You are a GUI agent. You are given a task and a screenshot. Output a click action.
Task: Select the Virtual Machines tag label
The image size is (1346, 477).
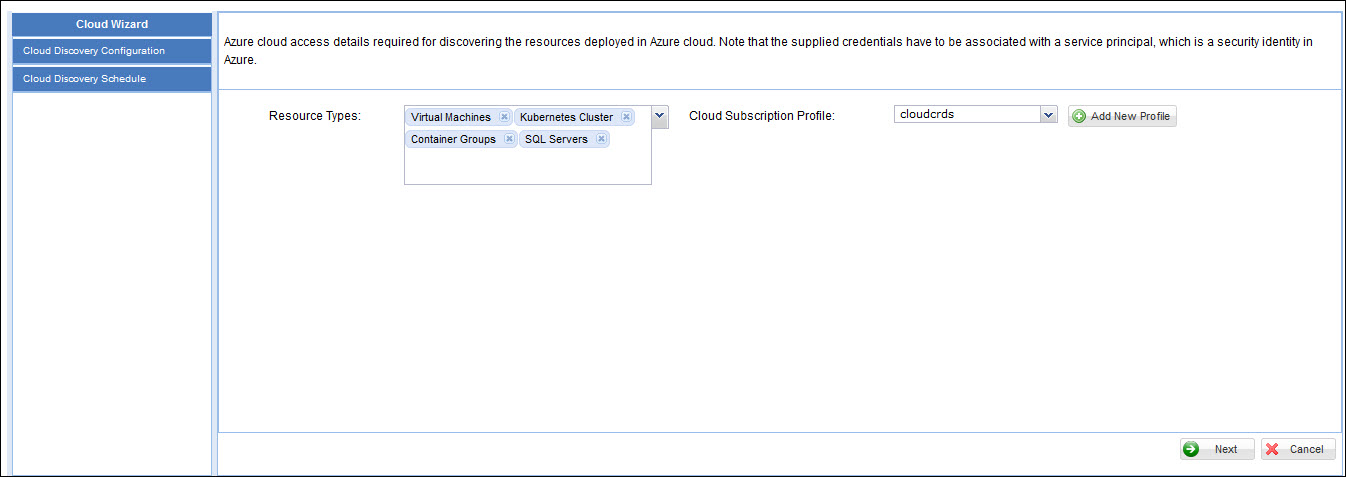451,117
